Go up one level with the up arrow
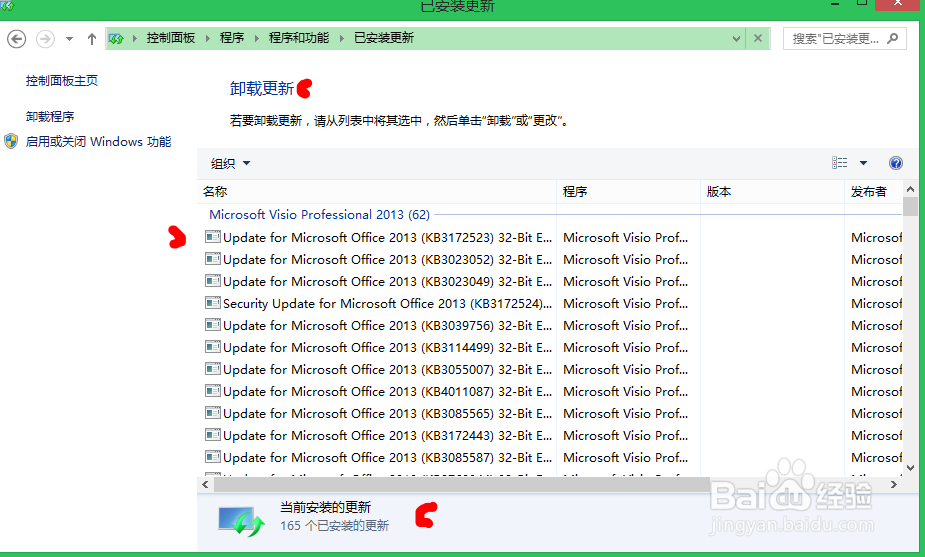Image resolution: width=925 pixels, height=557 pixels. pyautogui.click(x=91, y=39)
